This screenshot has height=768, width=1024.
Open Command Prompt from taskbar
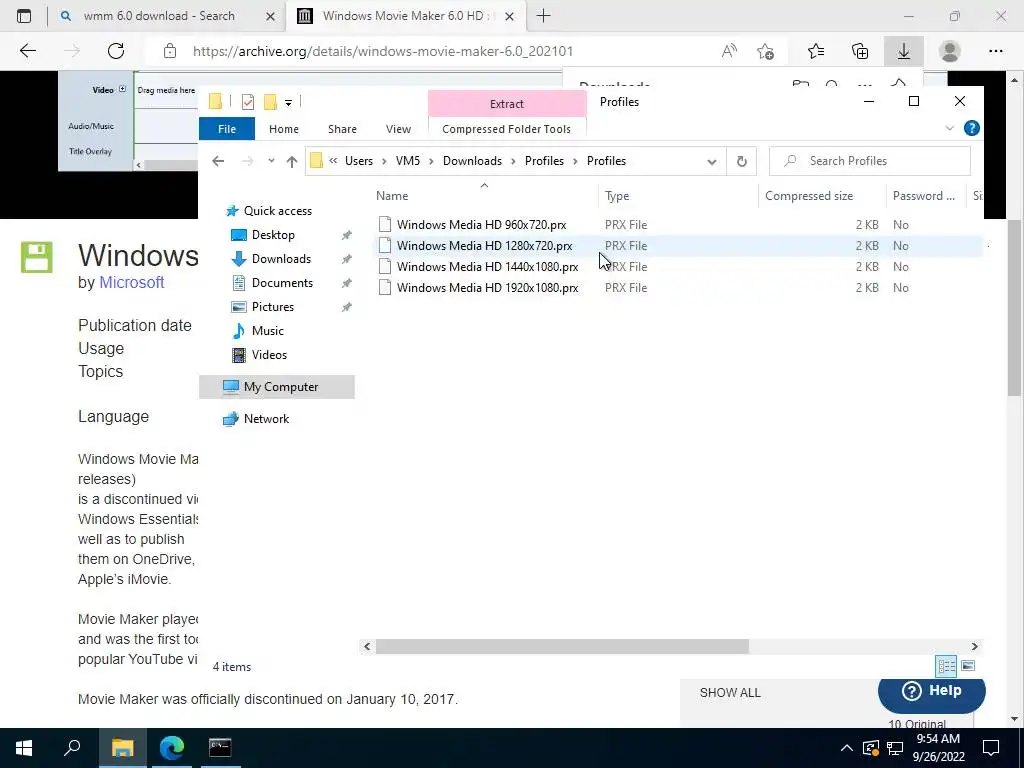(220, 748)
